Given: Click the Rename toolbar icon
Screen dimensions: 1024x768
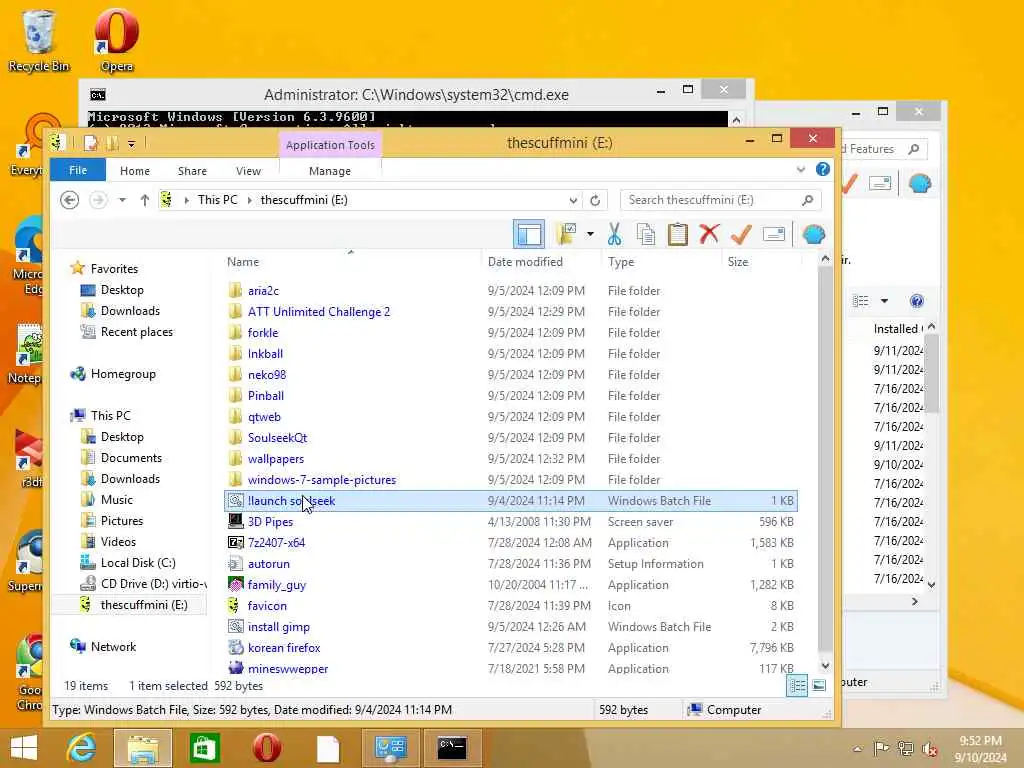Looking at the screenshot, I should coord(774,234).
